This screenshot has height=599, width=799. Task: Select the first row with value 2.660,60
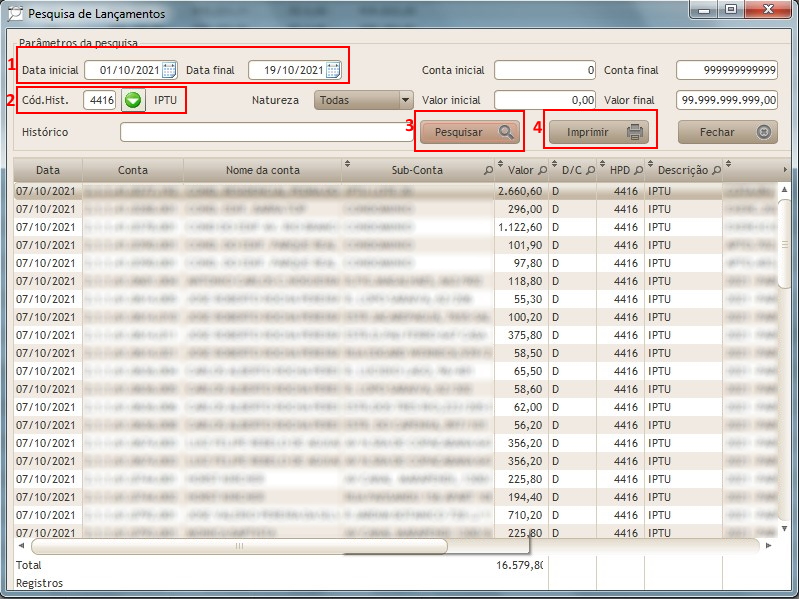300,191
